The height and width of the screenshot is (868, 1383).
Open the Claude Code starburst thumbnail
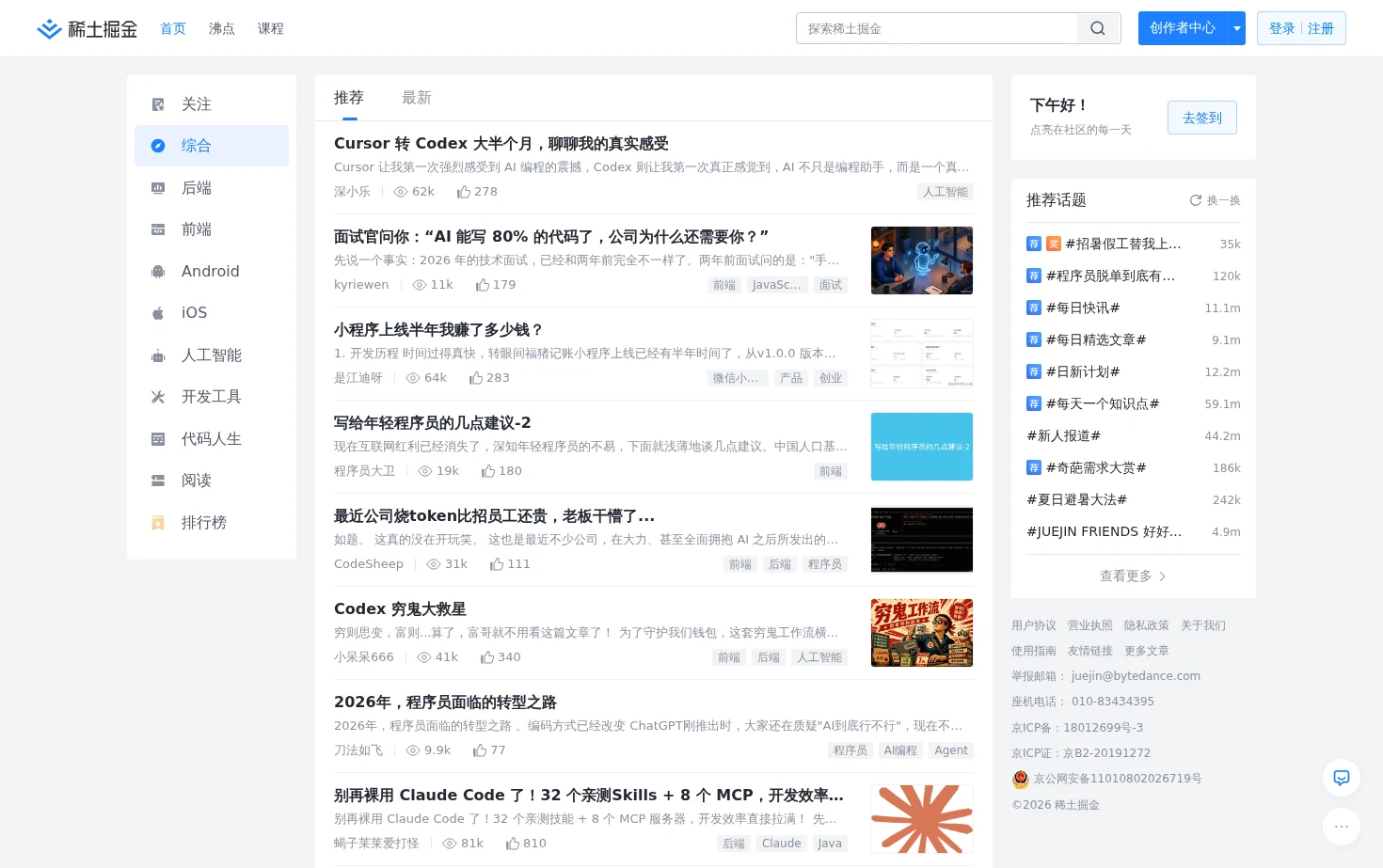click(922, 819)
